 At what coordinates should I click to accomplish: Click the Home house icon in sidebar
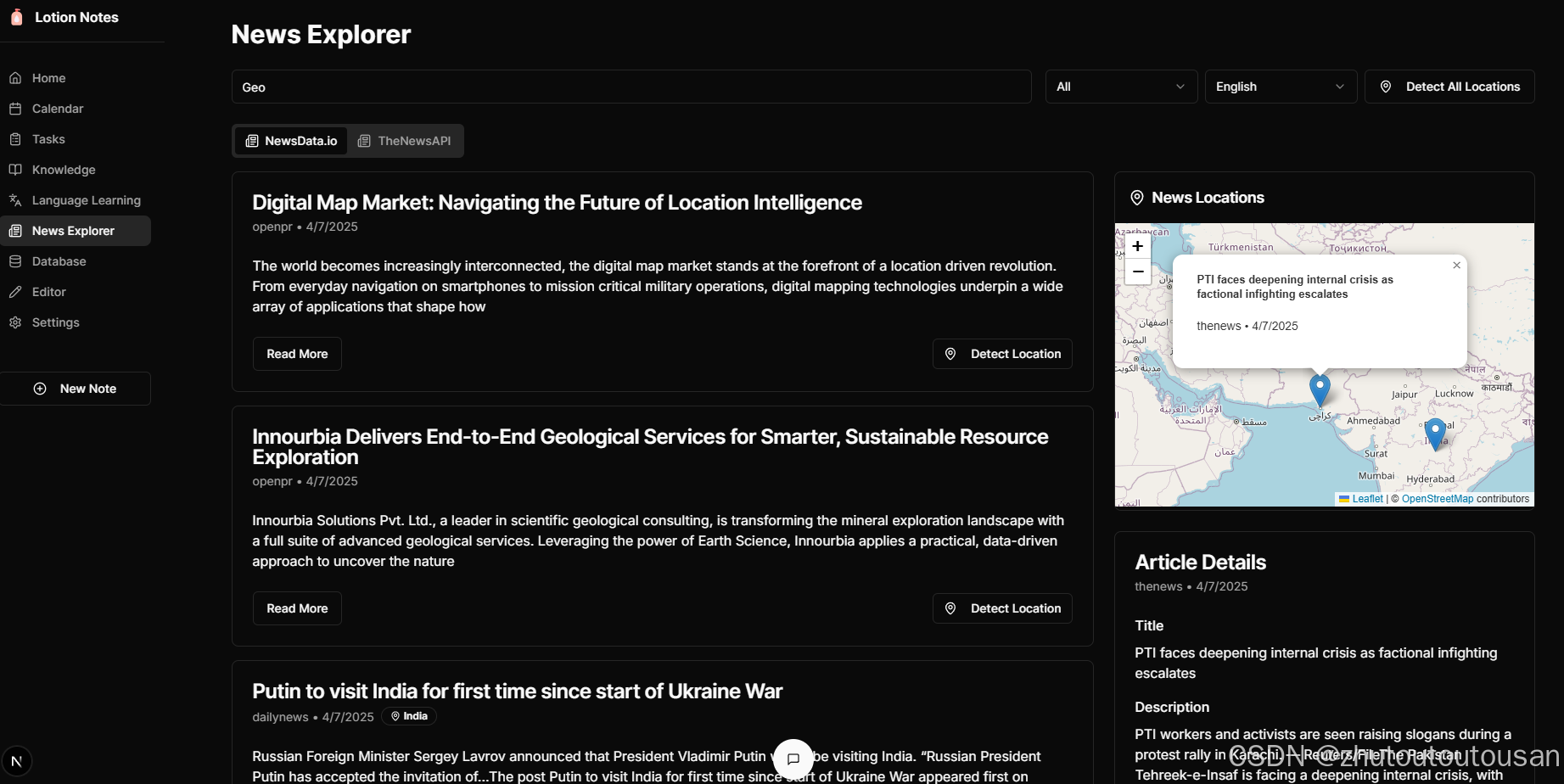pos(15,78)
